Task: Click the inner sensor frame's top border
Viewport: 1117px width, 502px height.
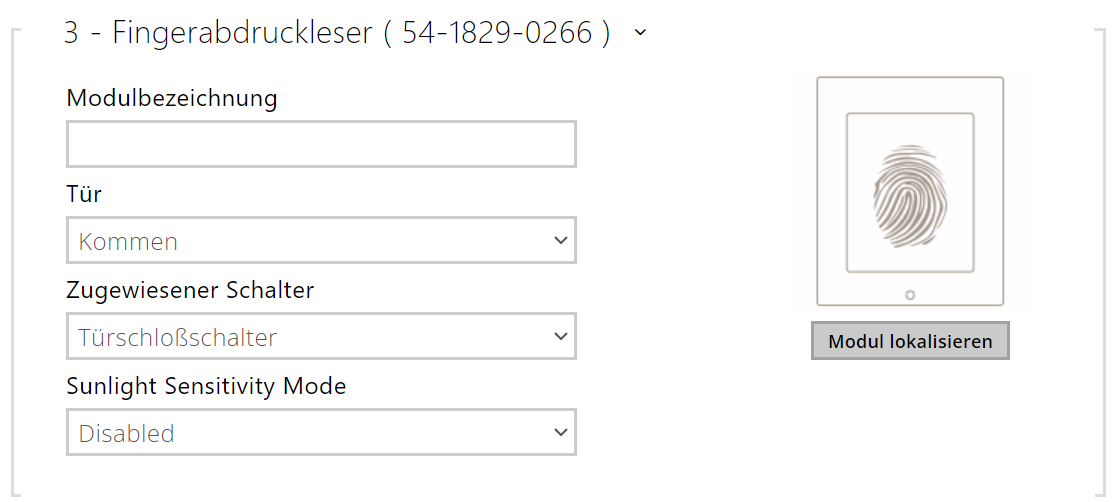Action: [909, 115]
